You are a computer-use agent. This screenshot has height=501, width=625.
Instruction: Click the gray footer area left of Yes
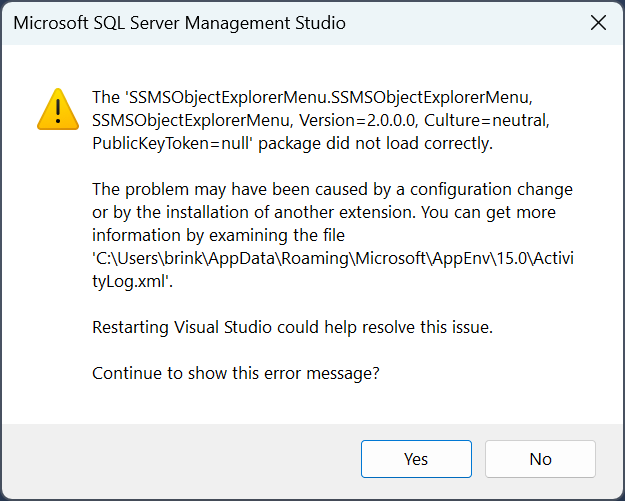(x=181, y=459)
